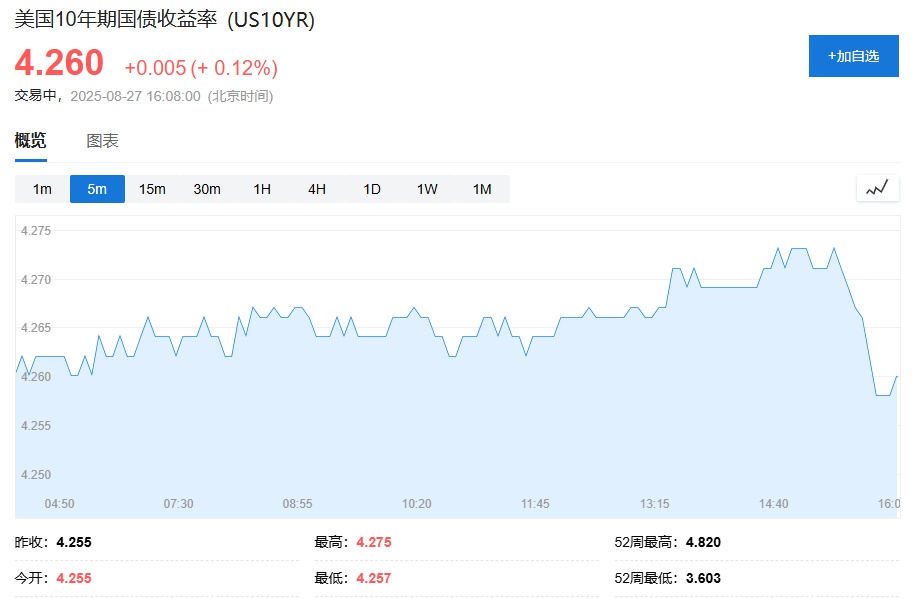Choose the 1W weekly interval
Screen dimensions: 912x599
[x=427, y=189]
